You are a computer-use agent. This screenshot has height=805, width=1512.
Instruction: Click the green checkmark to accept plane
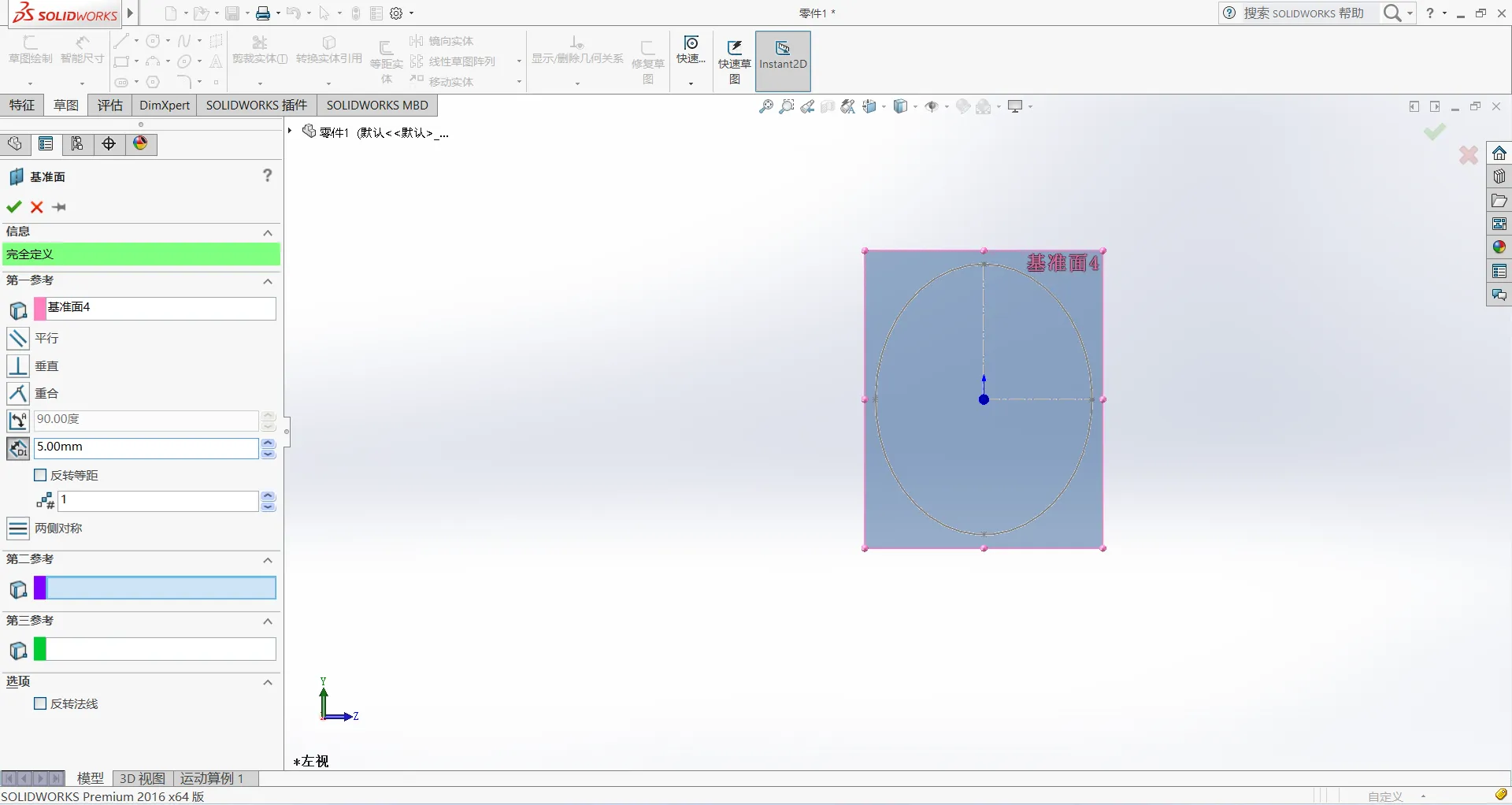click(x=13, y=207)
